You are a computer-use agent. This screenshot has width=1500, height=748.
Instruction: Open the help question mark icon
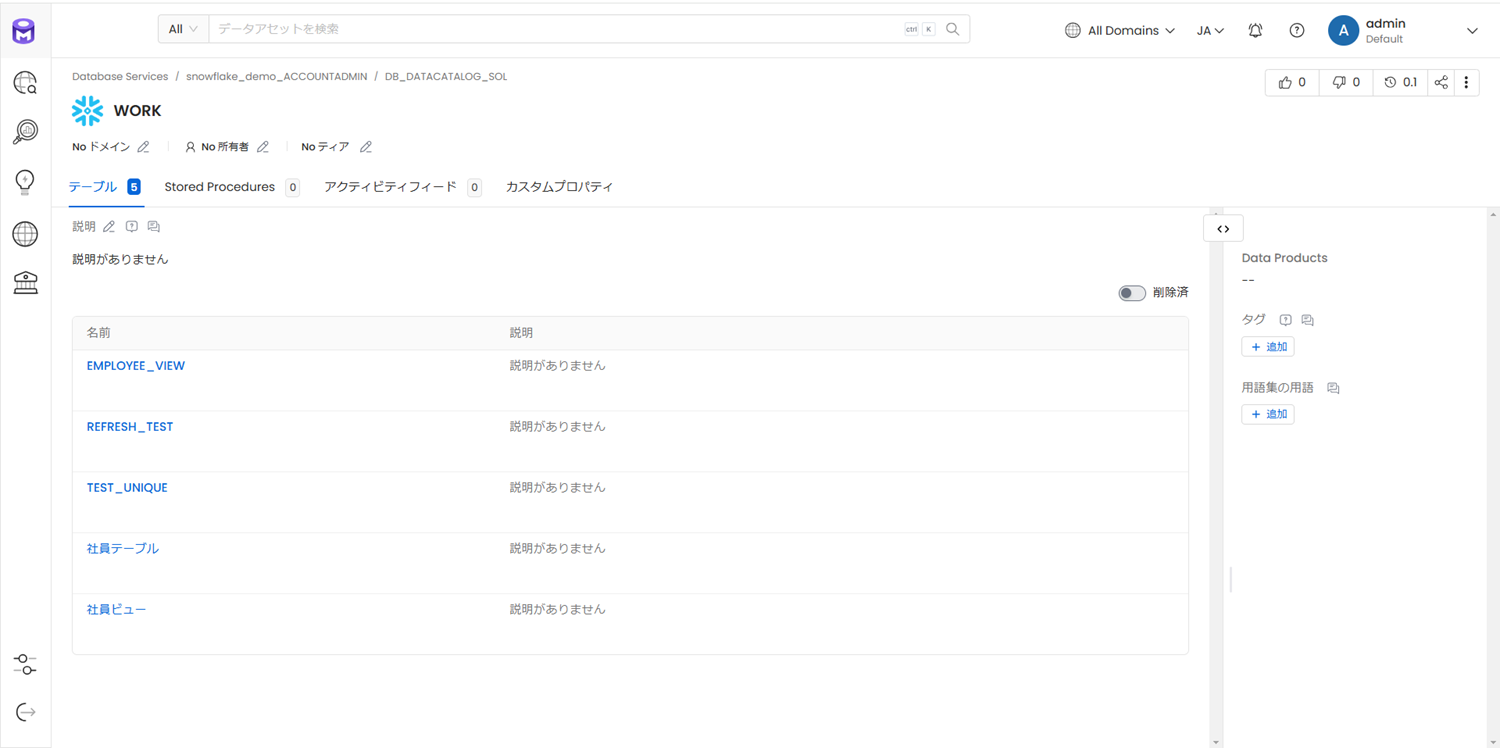tap(1297, 31)
